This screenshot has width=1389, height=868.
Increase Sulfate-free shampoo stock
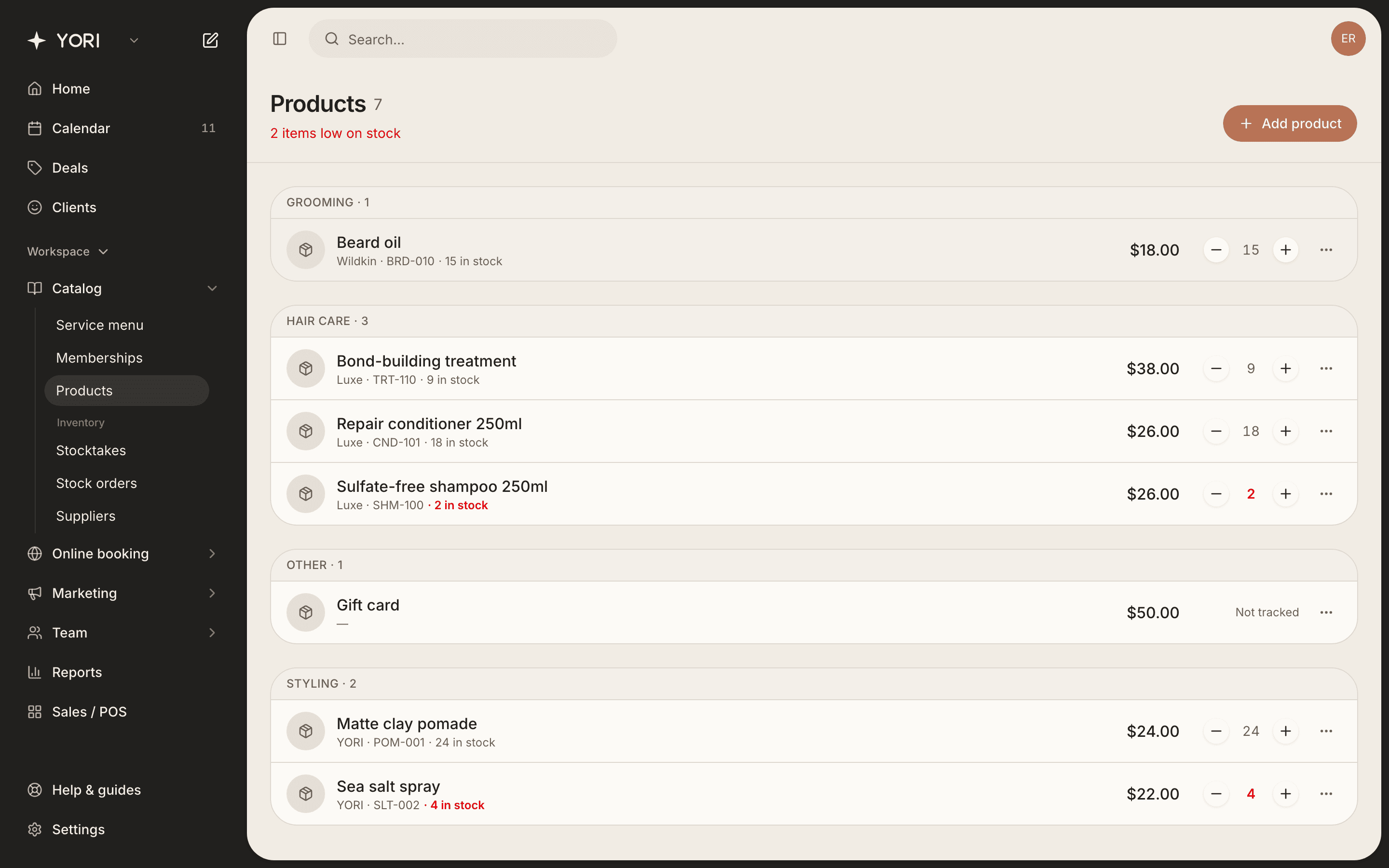click(x=1285, y=494)
